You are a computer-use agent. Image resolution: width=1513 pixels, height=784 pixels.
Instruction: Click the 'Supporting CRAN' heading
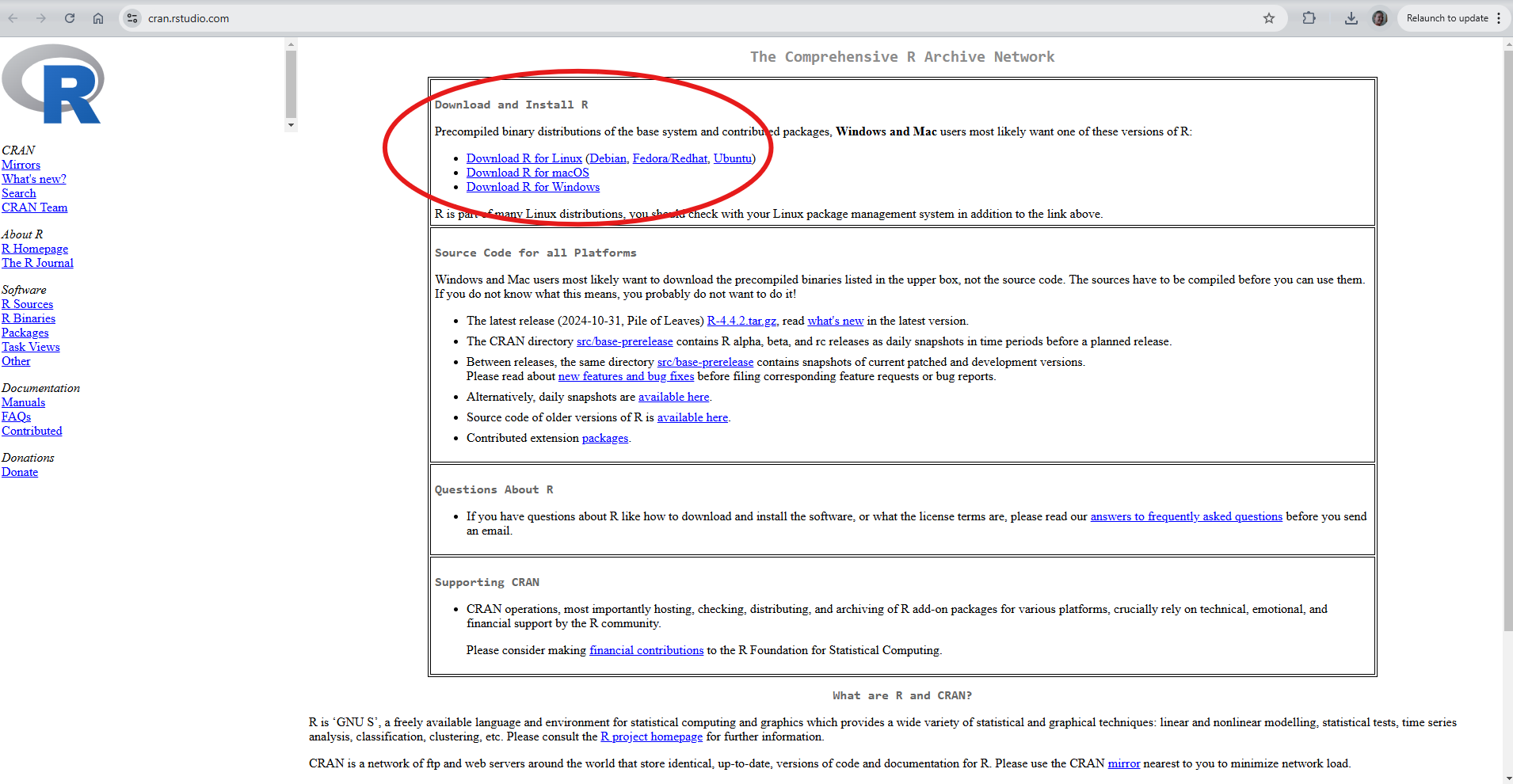487,582
